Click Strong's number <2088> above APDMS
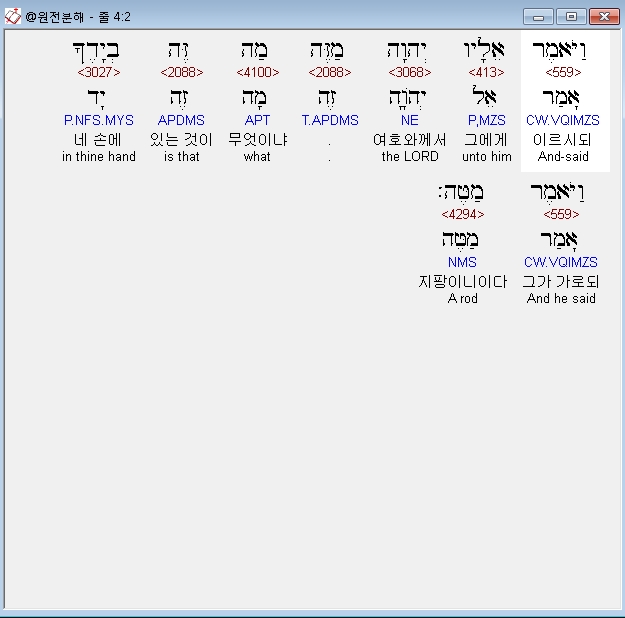This screenshot has height=618, width=625. [182, 72]
